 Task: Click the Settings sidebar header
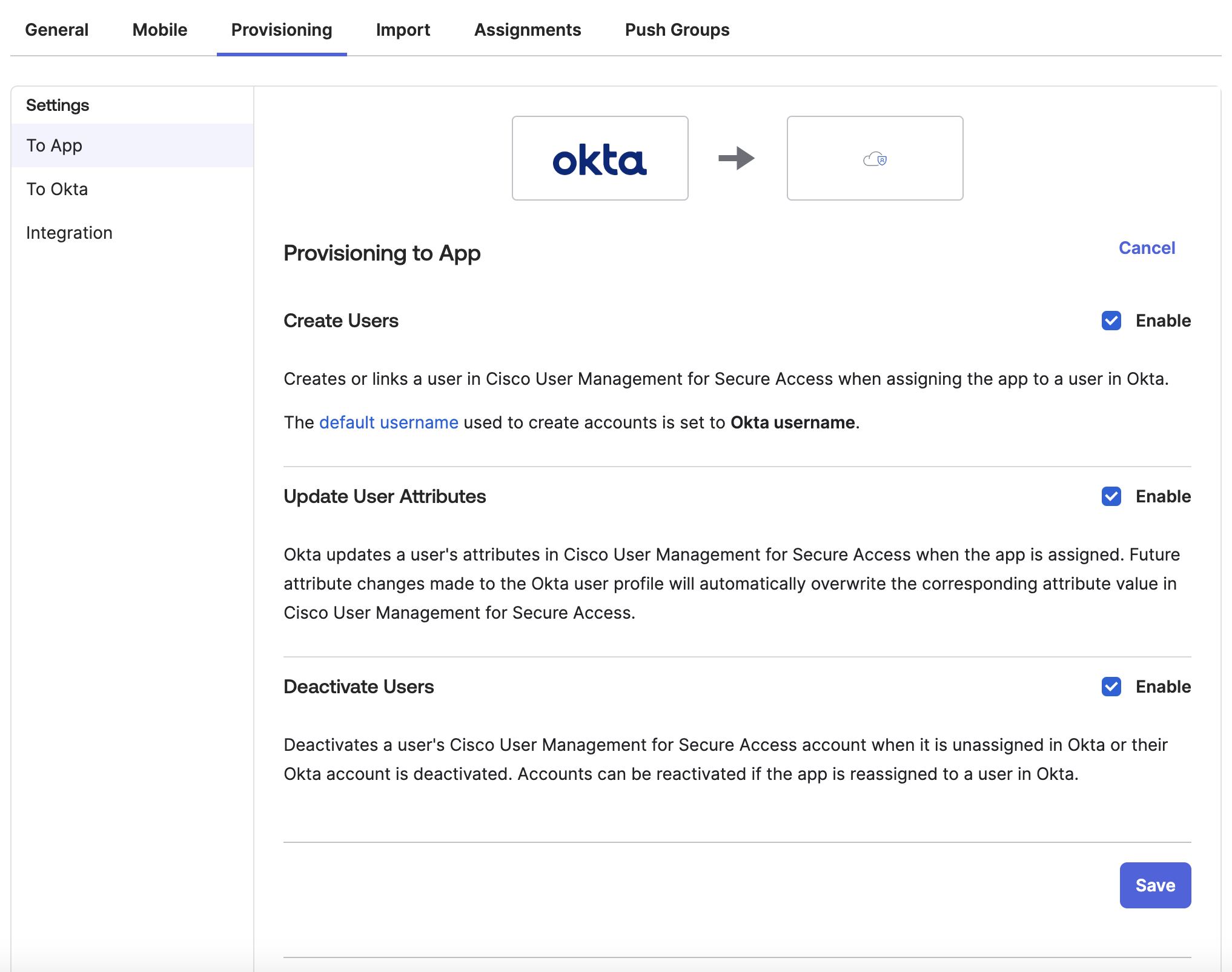pos(58,105)
